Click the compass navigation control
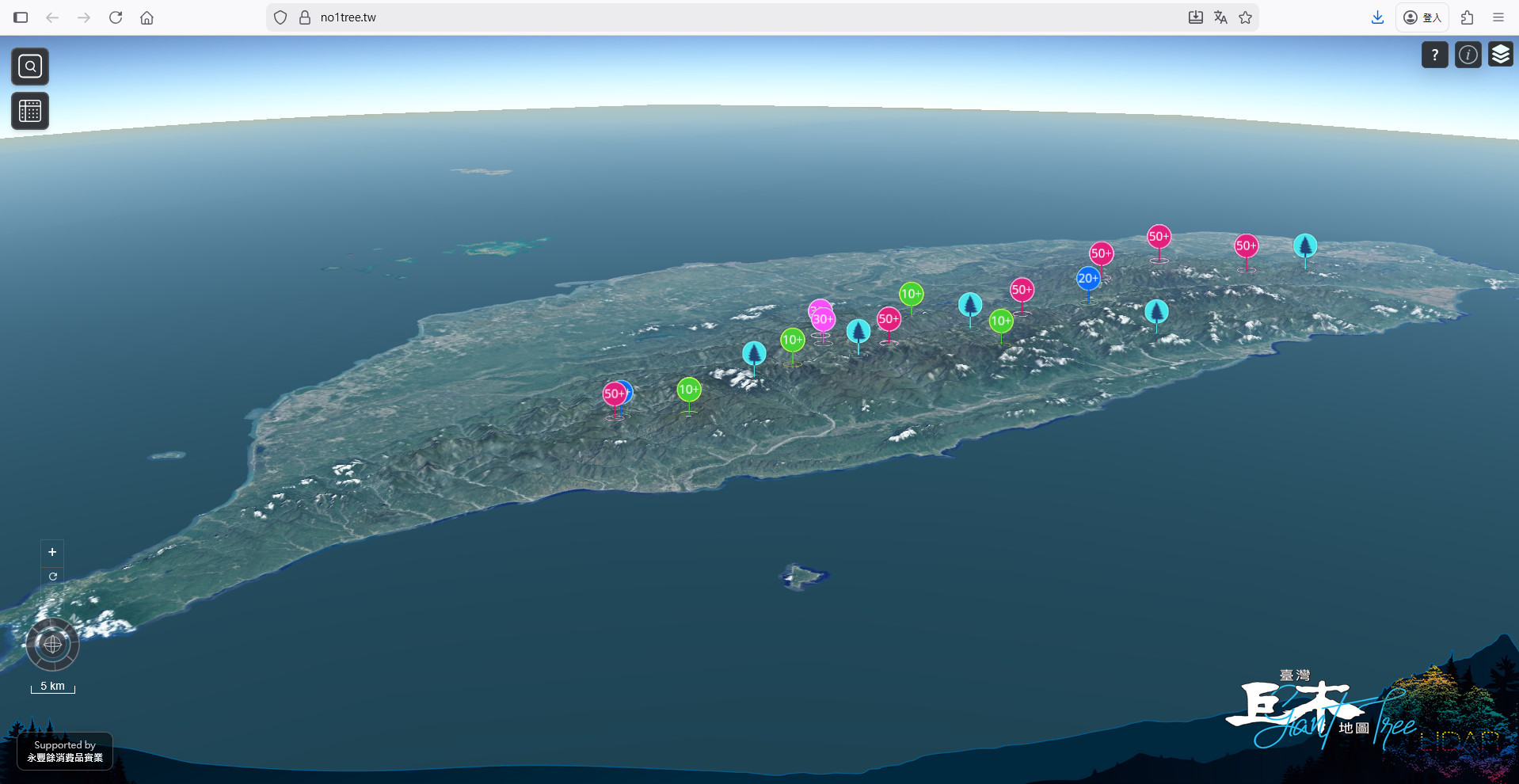This screenshot has height=784, width=1519. point(52,645)
